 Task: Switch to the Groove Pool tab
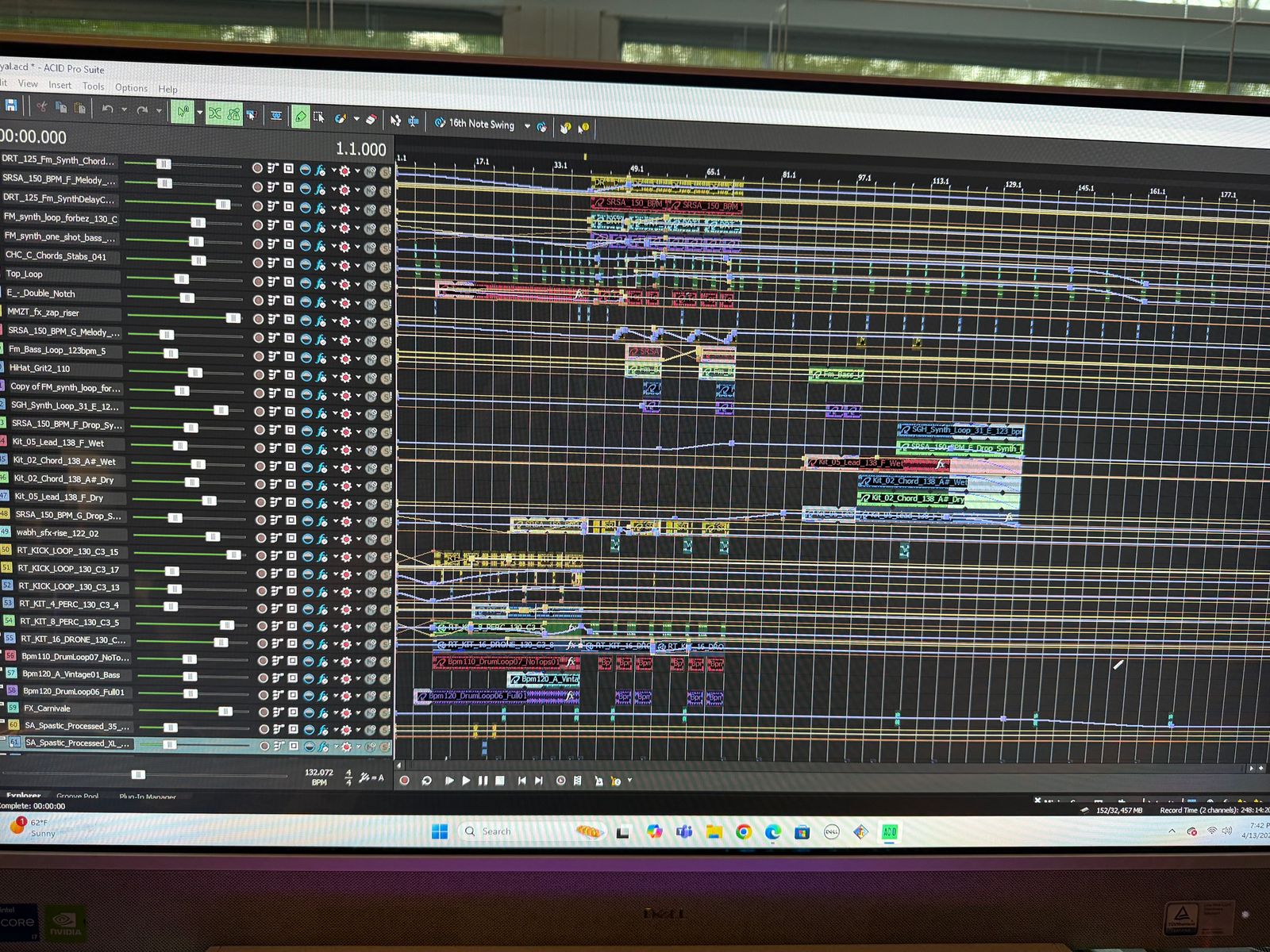pos(77,796)
